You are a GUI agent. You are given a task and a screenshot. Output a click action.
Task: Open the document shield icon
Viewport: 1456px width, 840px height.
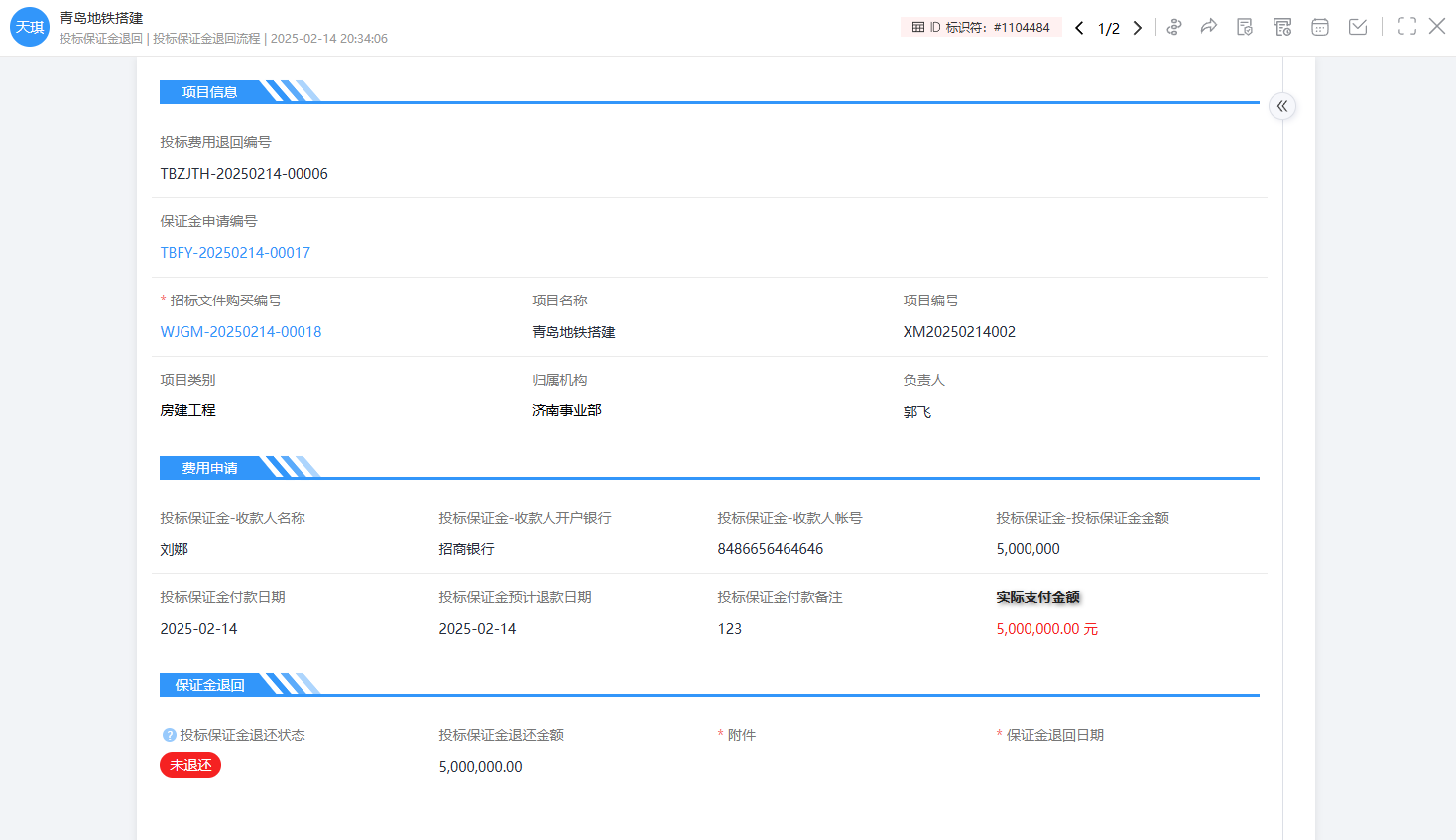point(1245,27)
